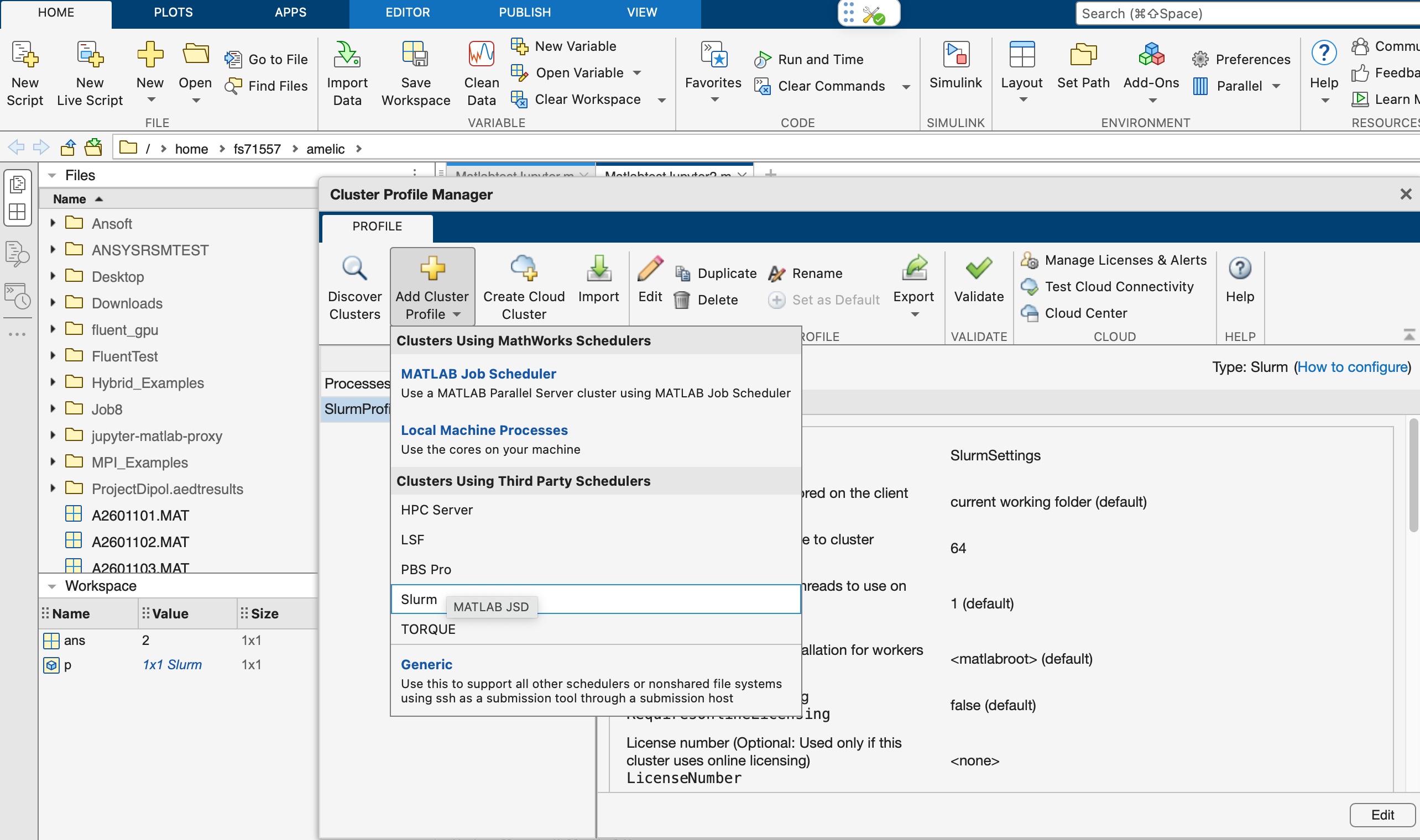Click the Edit button at bottom right
This screenshot has height=840, width=1420.
pos(1382,815)
